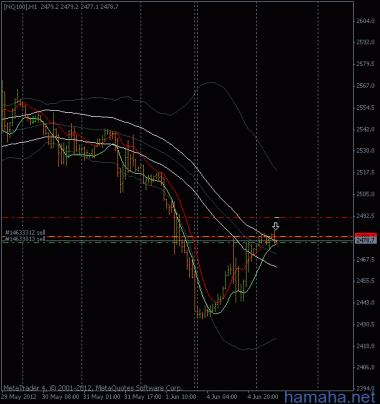Viewport: 380px width, 404px height.
Task: Click the upper red dash-dot stop level line
Action: point(177,218)
